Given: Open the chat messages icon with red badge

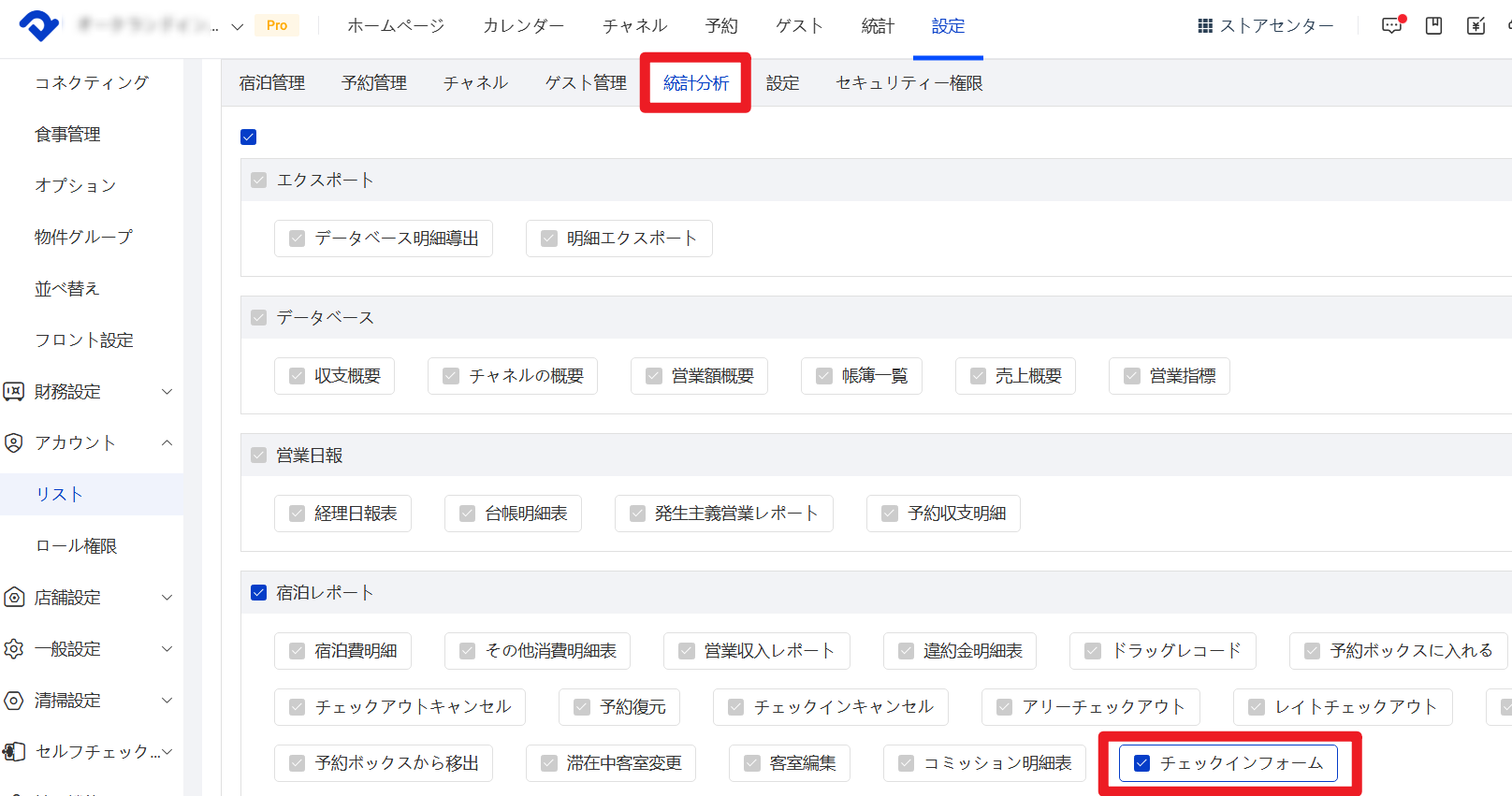Looking at the screenshot, I should point(1391,26).
